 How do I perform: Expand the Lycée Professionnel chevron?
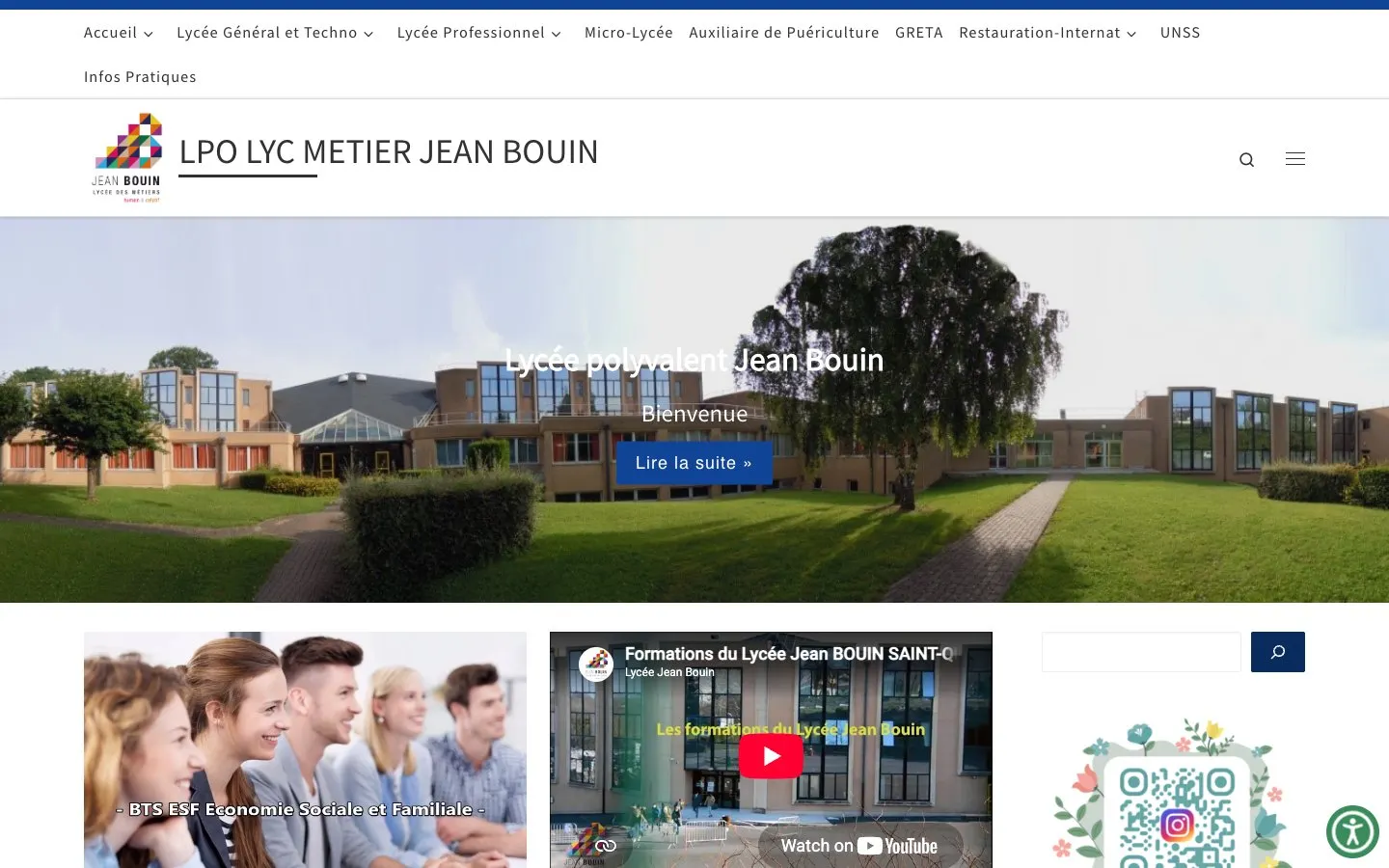(556, 34)
